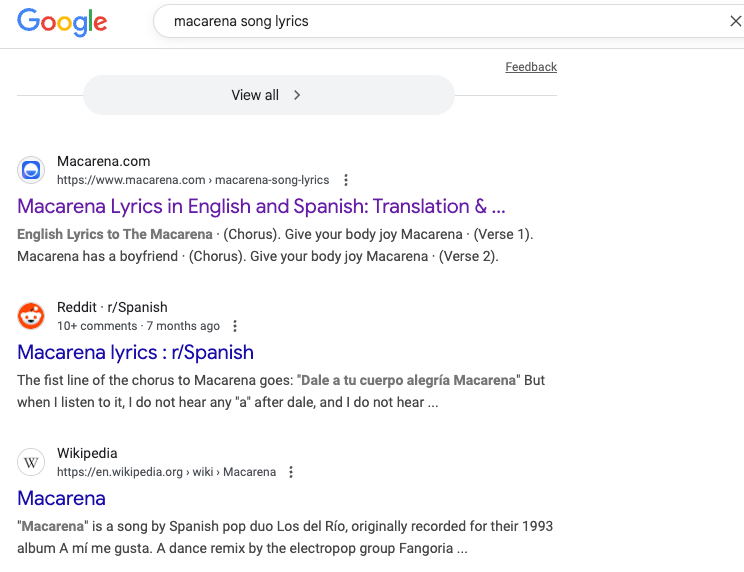Open more options for Macarena.com result
This screenshot has width=744, height=572.
(346, 180)
